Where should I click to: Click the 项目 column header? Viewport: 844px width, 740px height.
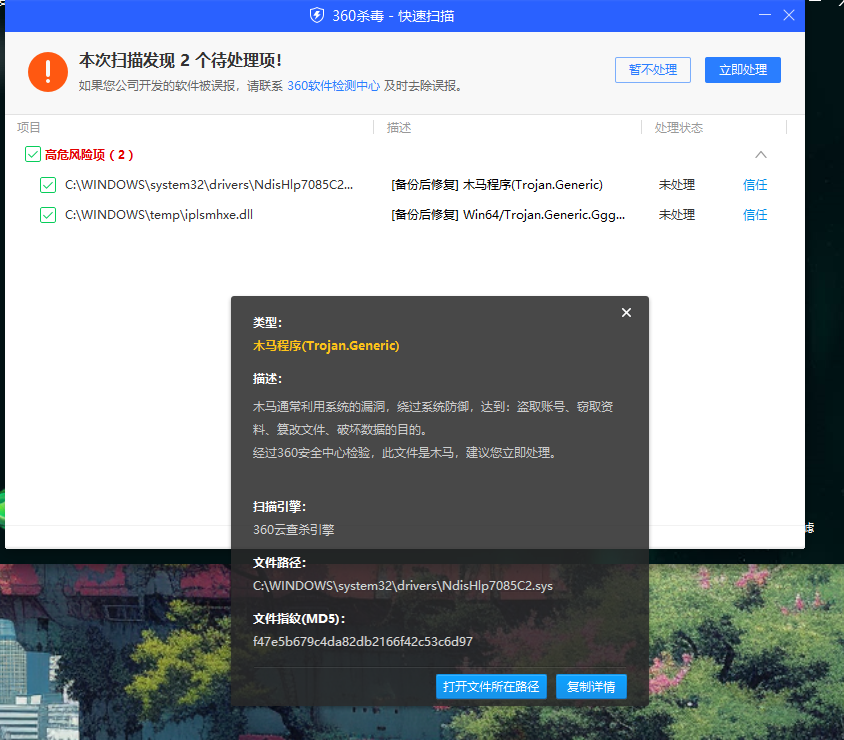point(29,128)
